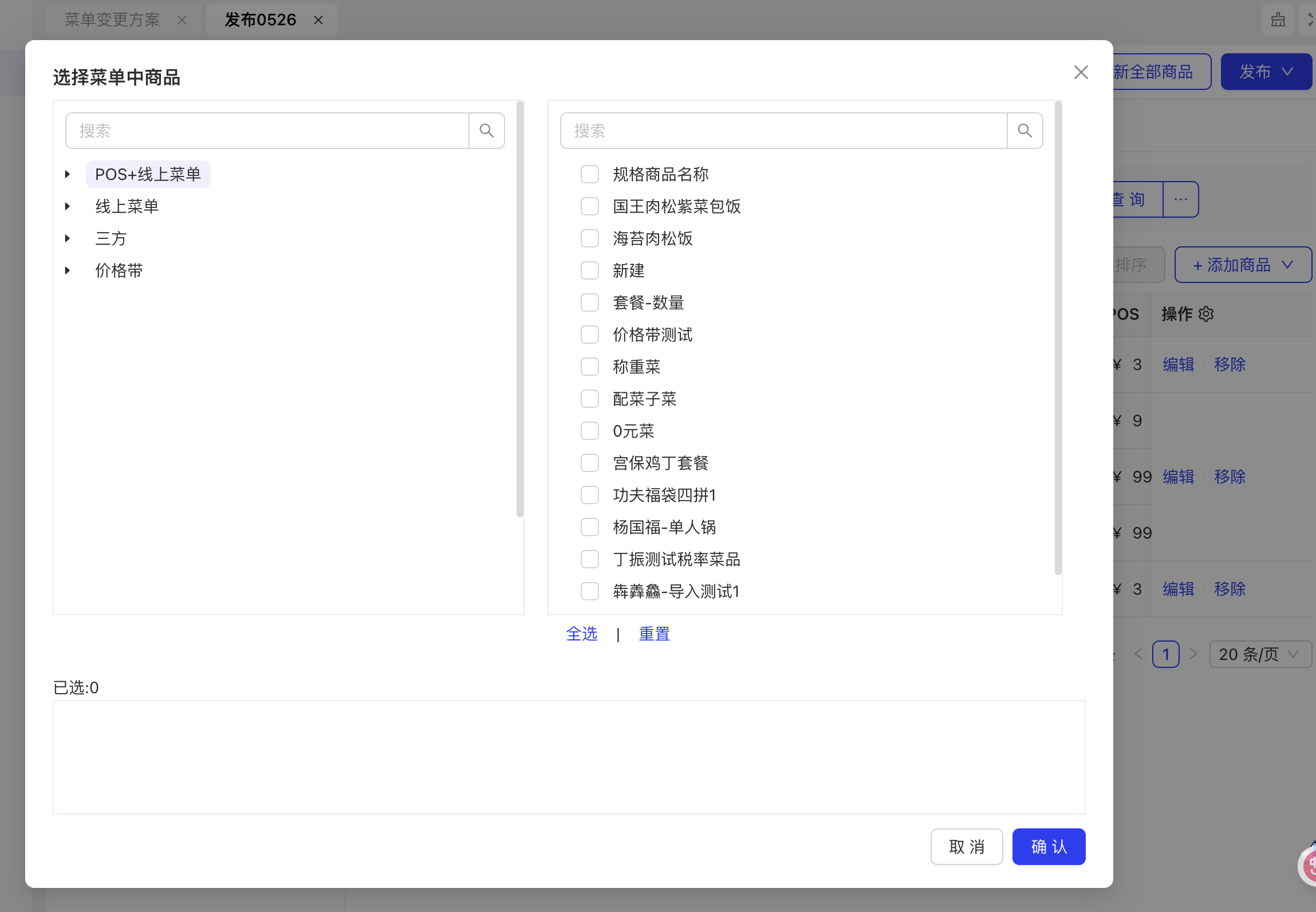Click the settings gear beside 操作 column
This screenshot has height=912, width=1316.
[1206, 314]
